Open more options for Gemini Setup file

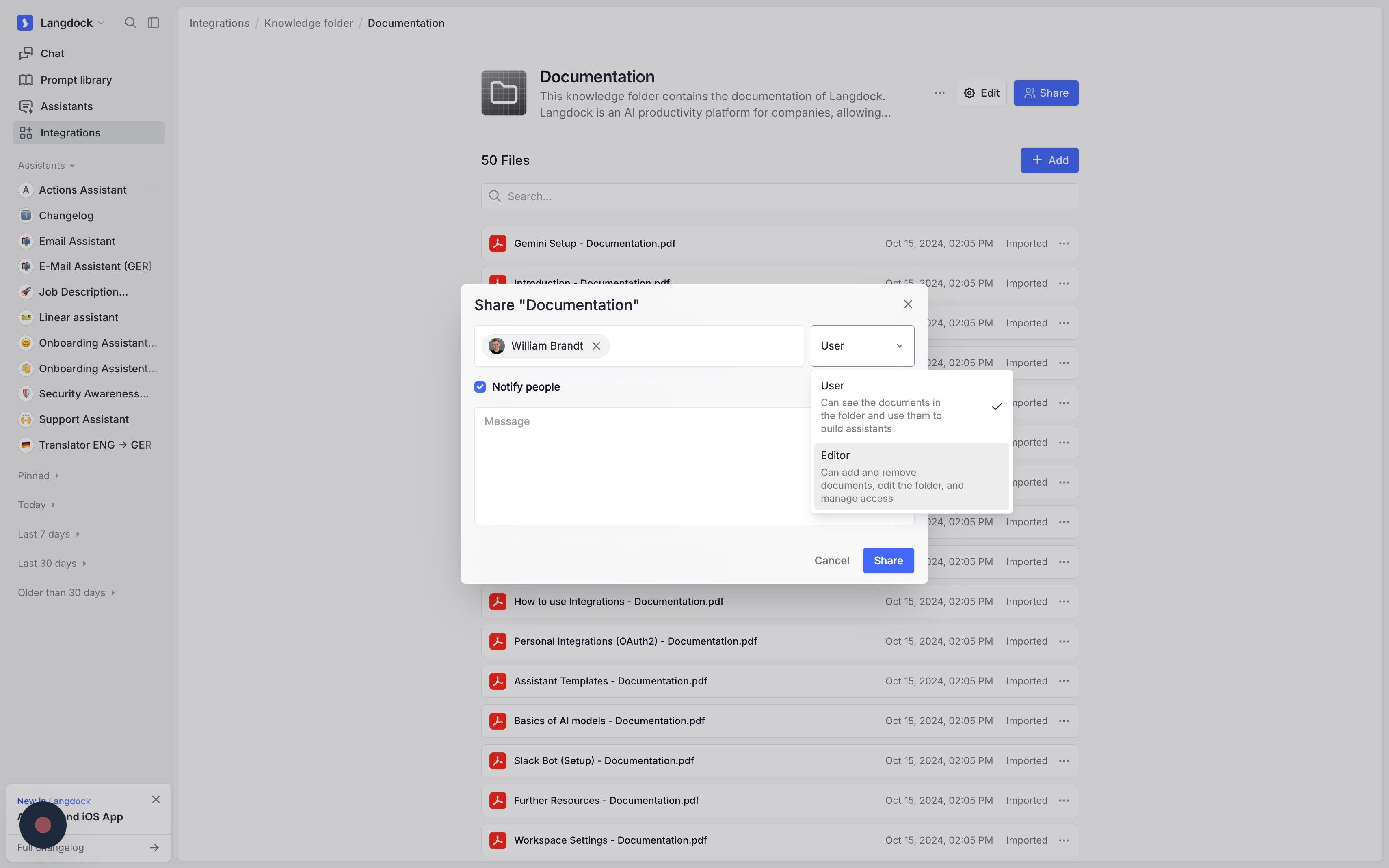tap(1063, 244)
